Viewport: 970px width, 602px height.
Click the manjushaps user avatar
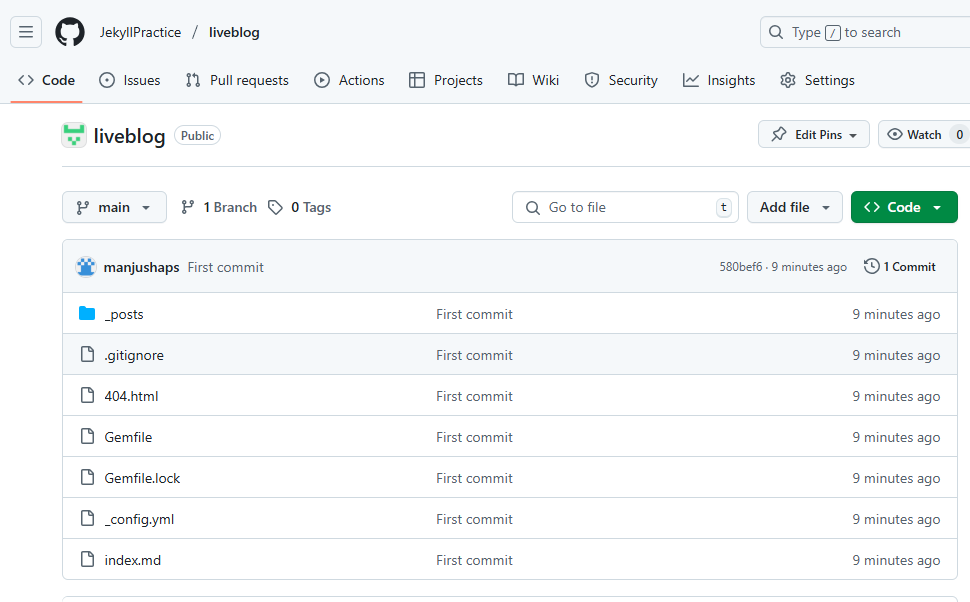pos(86,267)
